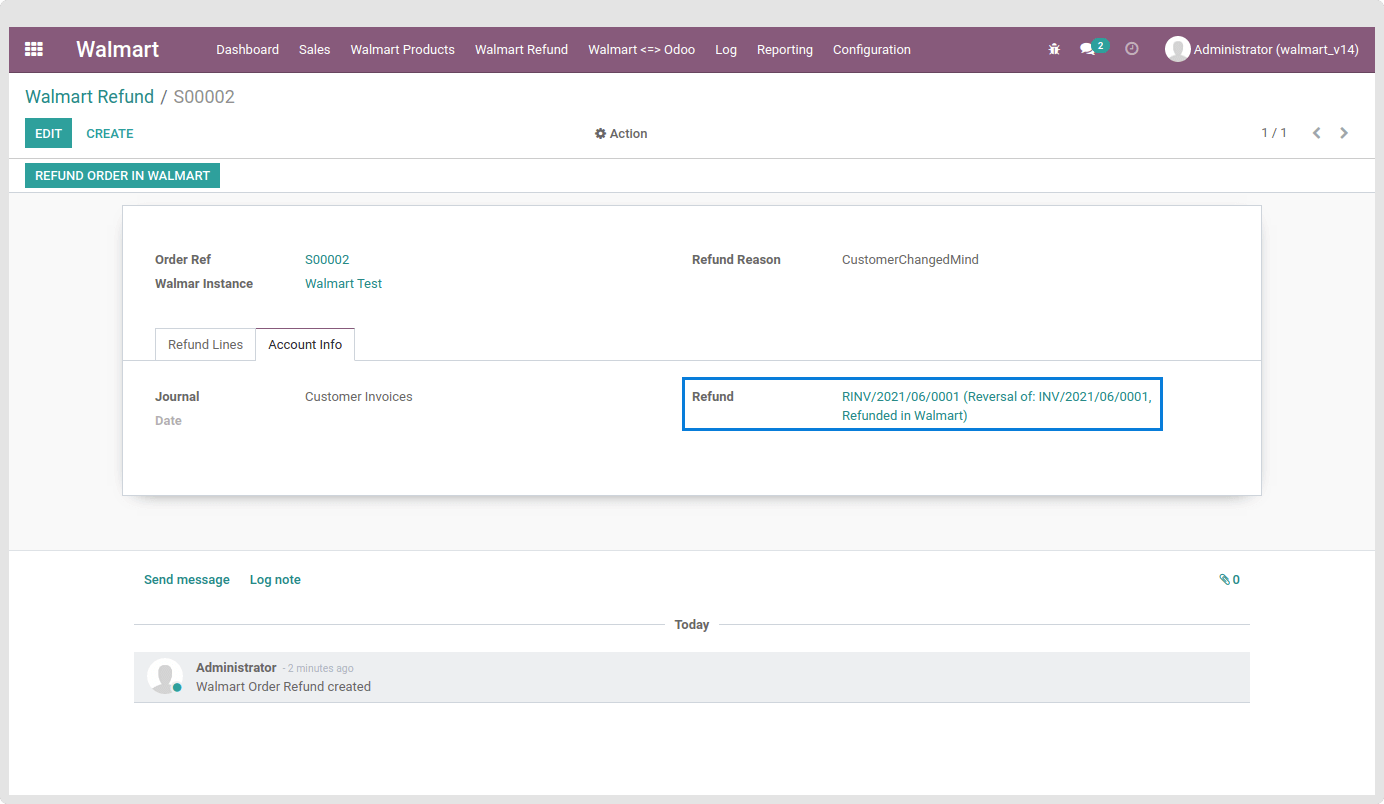Open the activities clock icon
Viewport: 1384px width, 804px height.
1132,49
